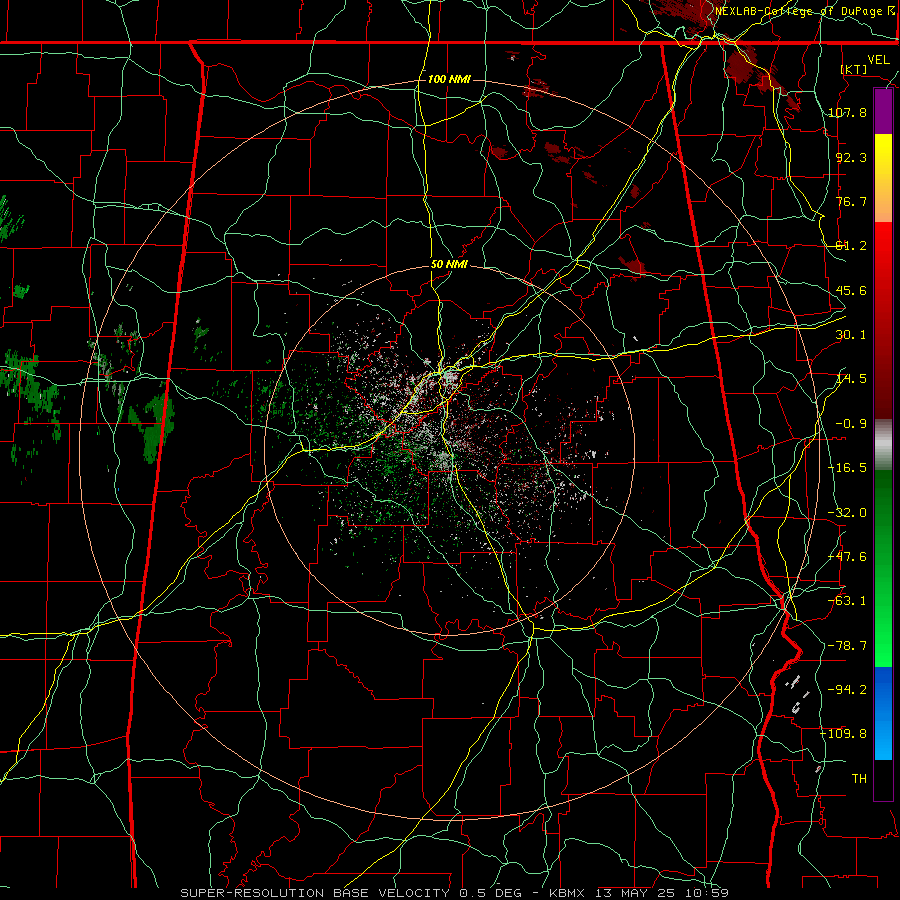
Task: Click the TH label on the legend
Action: point(859,779)
